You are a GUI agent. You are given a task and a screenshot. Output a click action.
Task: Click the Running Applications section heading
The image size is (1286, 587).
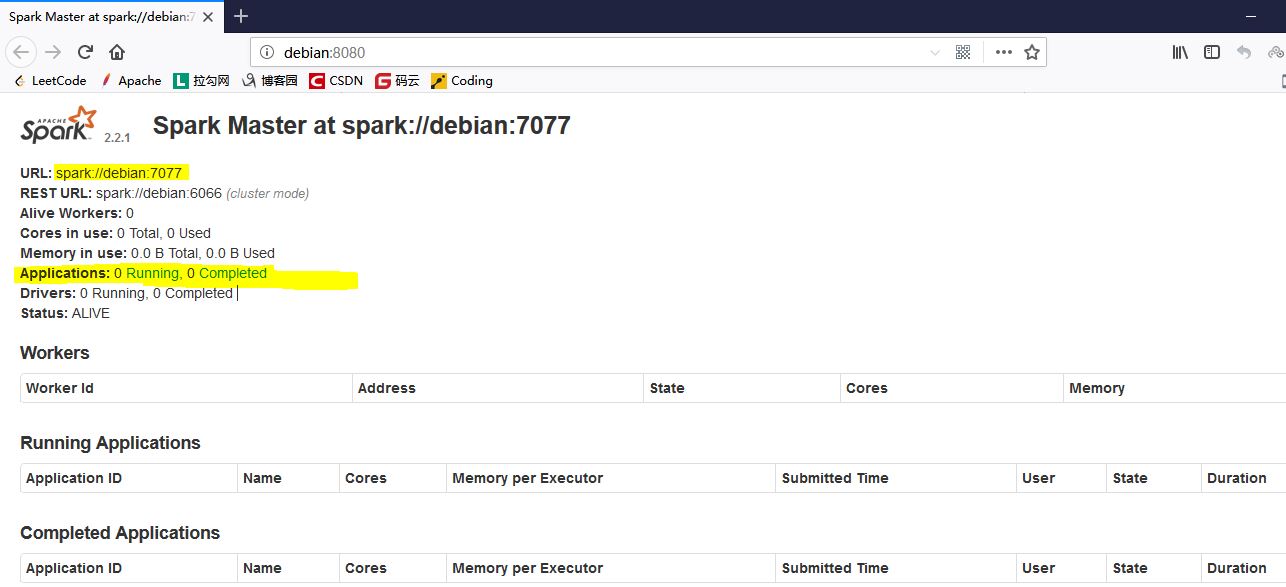pyautogui.click(x=110, y=443)
